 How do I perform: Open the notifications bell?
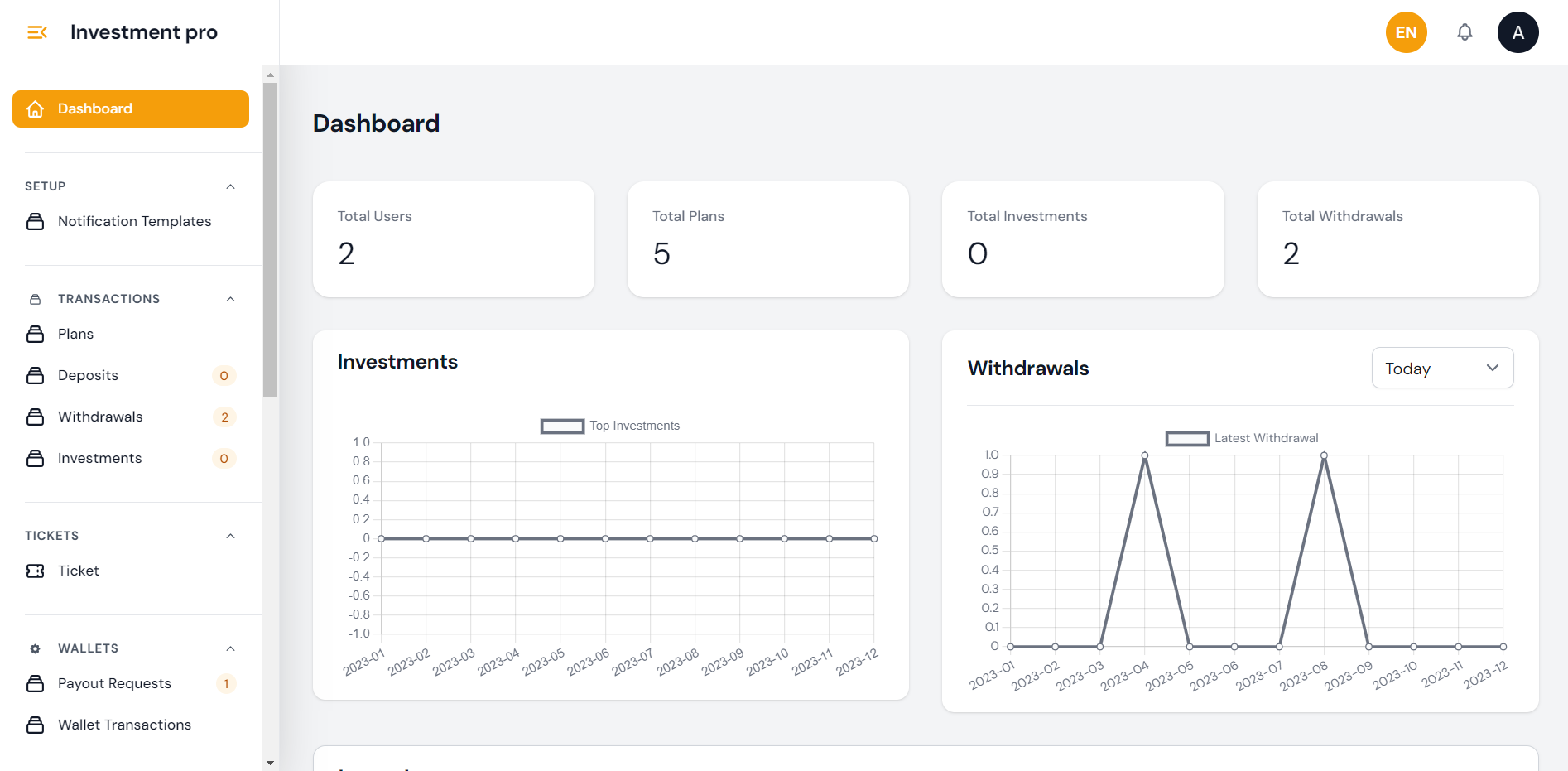[1465, 32]
